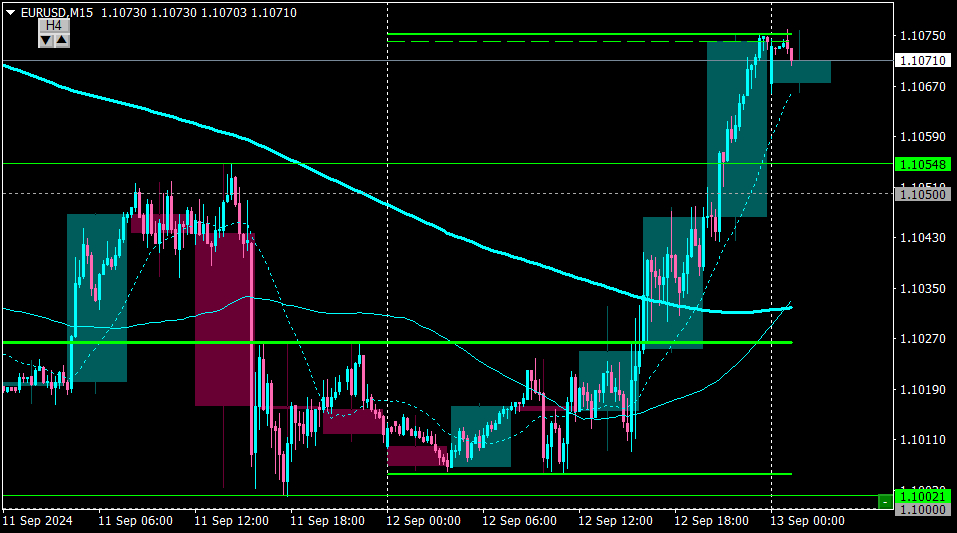Viewport: 957px width, 533px height.
Task: Click the 13 Sep 00:00 time label
Action: pos(807,521)
